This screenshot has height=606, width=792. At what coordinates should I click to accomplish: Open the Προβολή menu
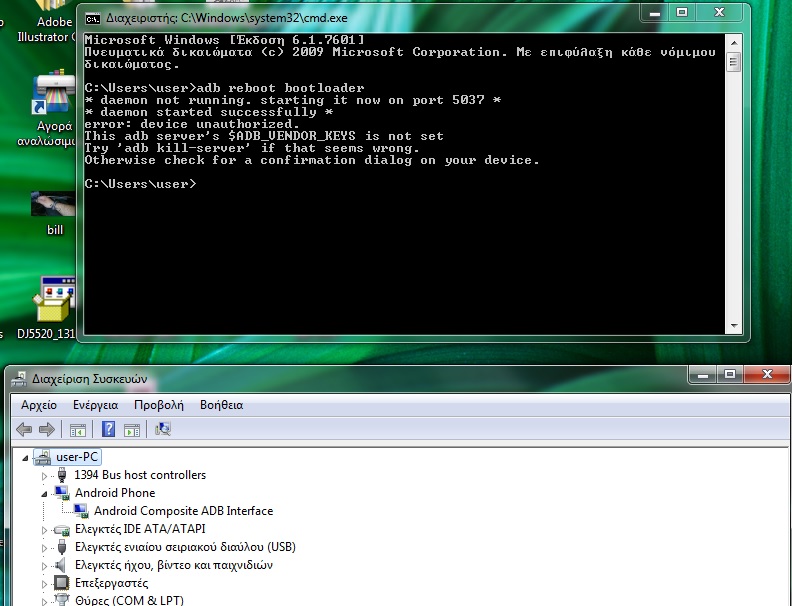[159, 405]
